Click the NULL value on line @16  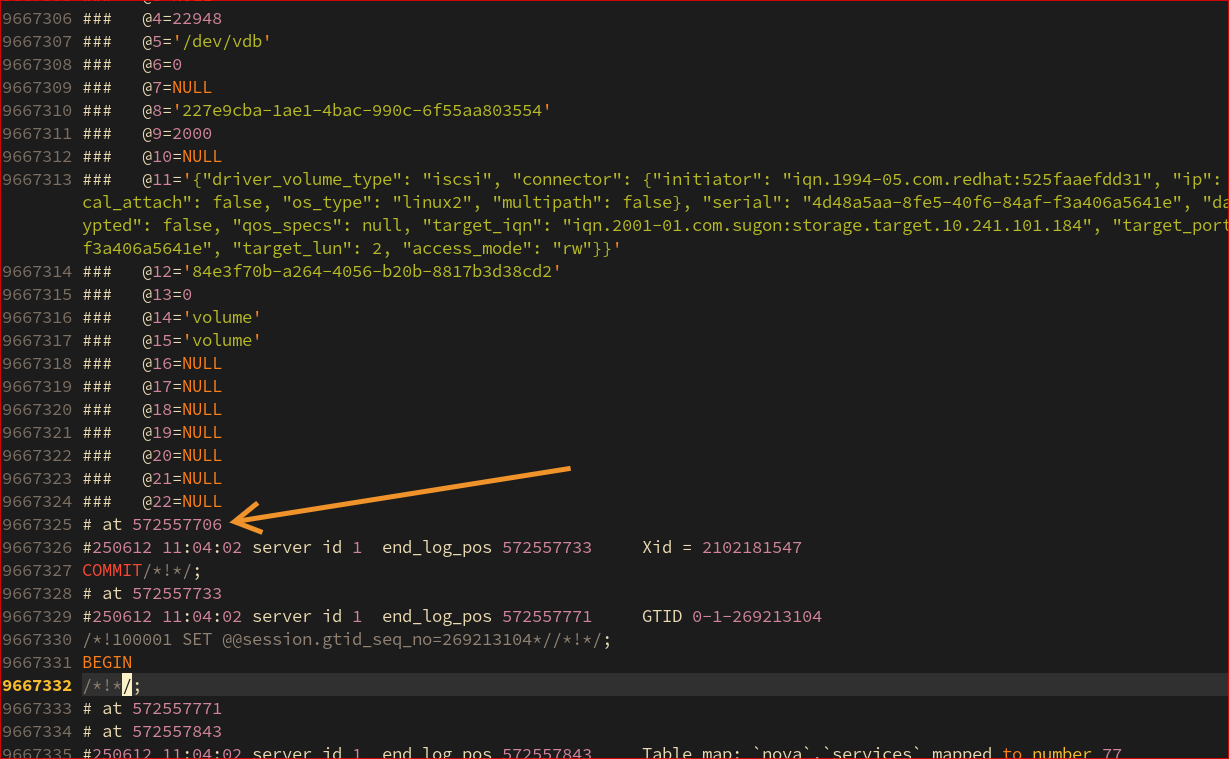pos(201,363)
